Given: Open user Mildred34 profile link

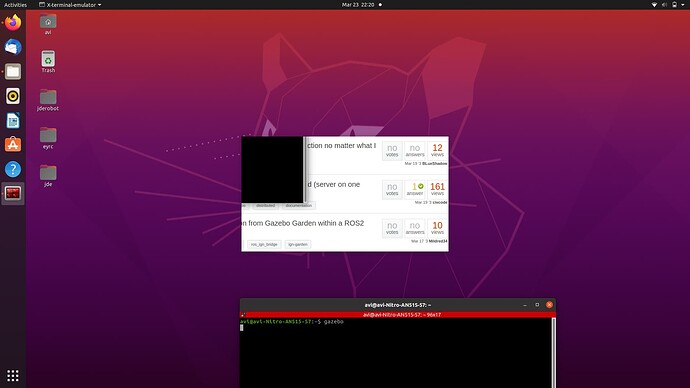Looking at the screenshot, I should 438,241.
